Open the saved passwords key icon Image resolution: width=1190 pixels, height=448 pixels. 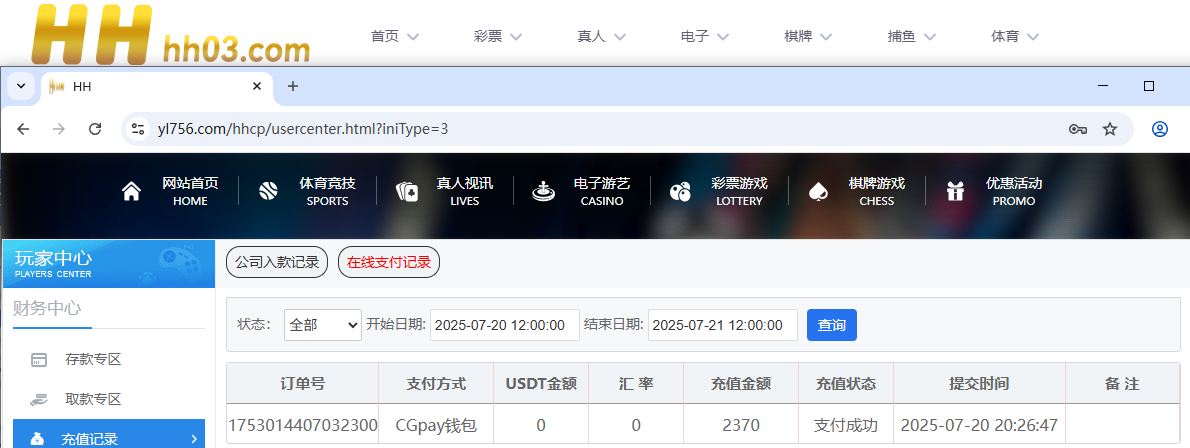point(1077,129)
